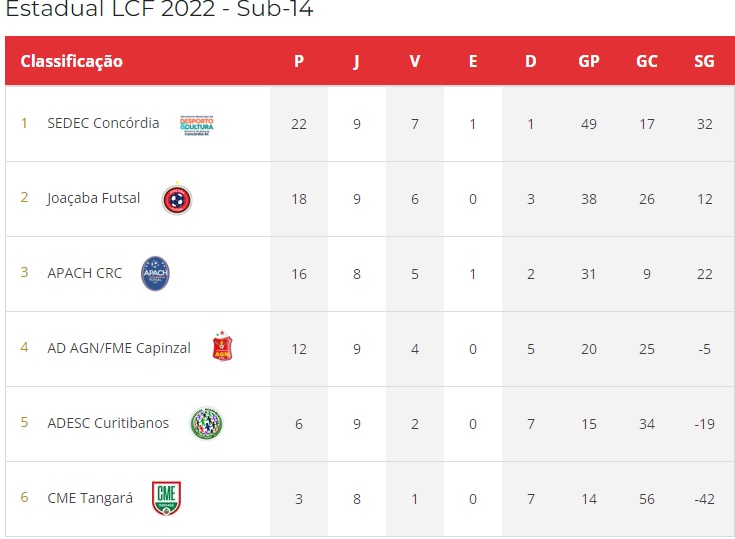
Task: Click the red AGN Capinzal shield
Action: click(222, 346)
